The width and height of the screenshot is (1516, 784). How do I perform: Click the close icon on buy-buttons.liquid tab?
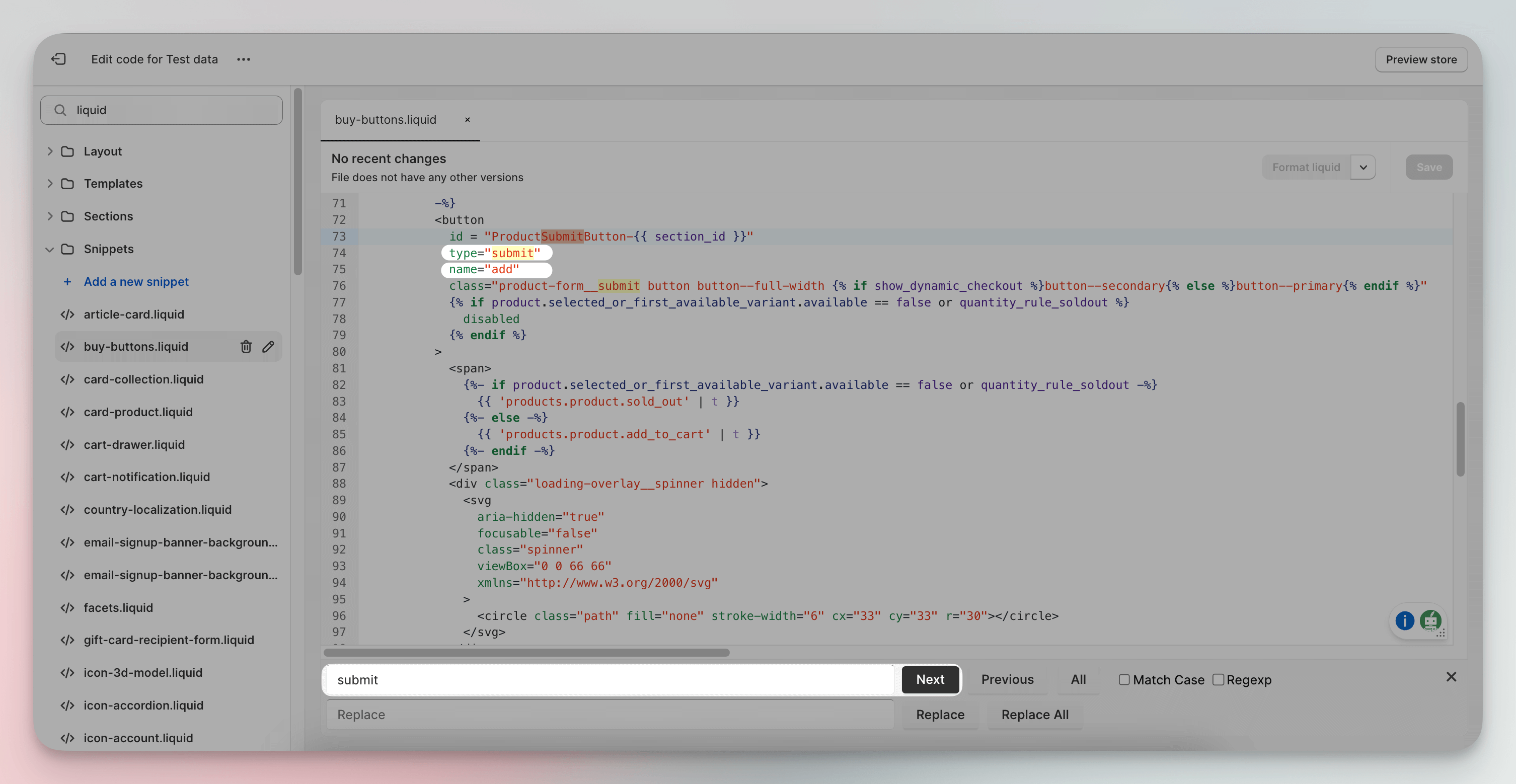click(467, 120)
